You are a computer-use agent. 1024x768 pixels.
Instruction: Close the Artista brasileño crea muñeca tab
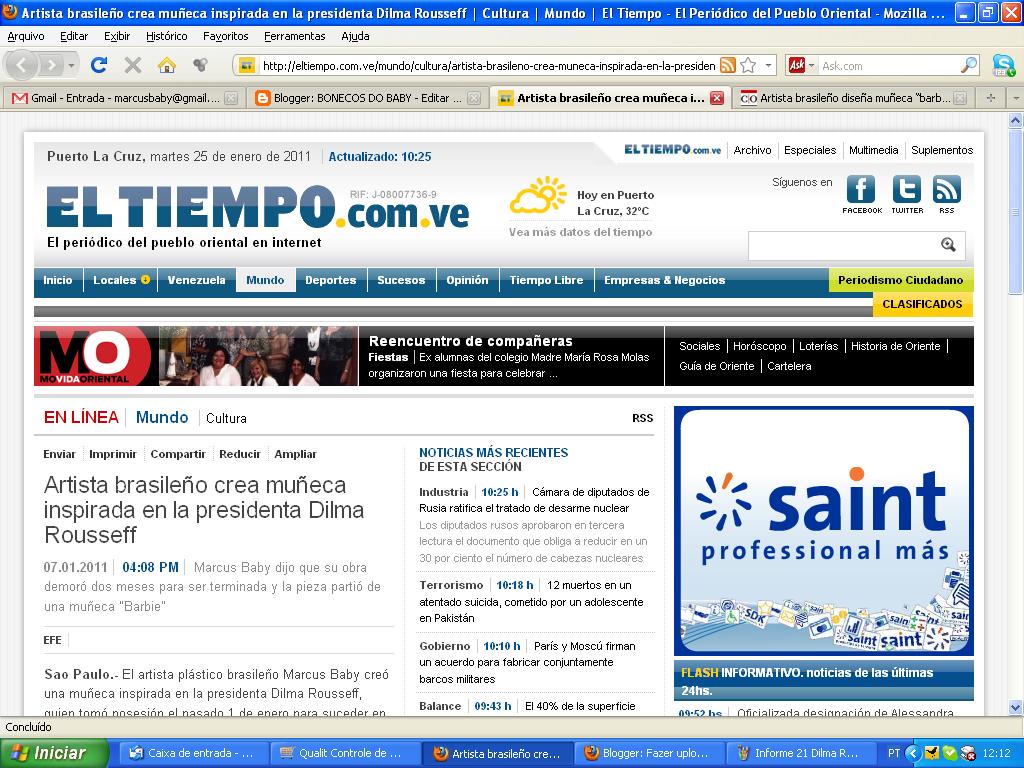(716, 98)
